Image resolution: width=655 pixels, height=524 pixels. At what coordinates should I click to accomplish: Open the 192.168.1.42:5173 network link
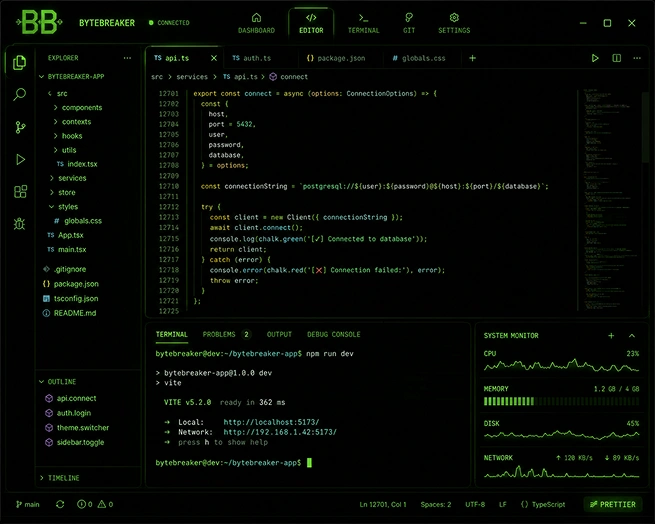pos(280,432)
